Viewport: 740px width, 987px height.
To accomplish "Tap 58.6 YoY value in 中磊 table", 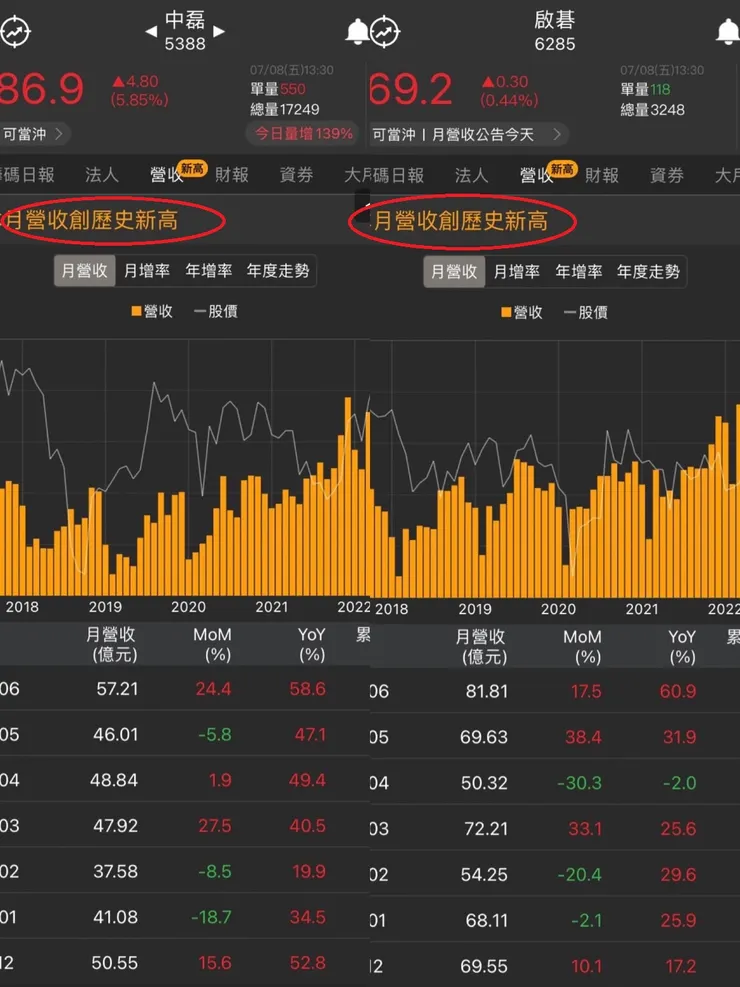I will coord(308,689).
